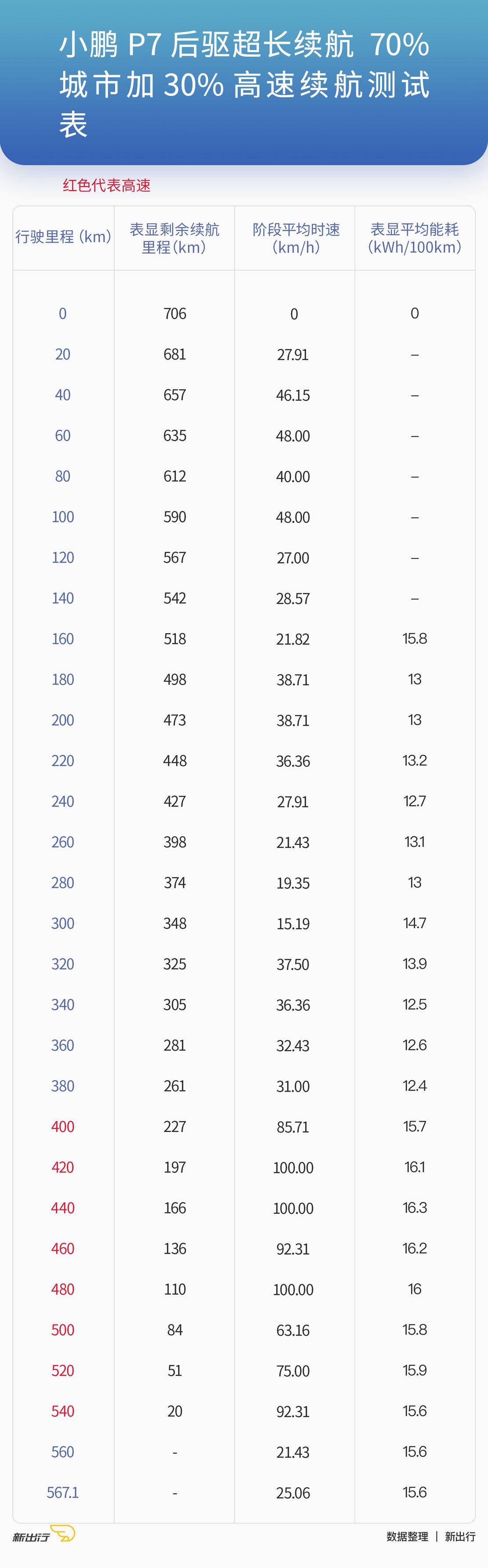Image resolution: width=488 pixels, height=1568 pixels.
Task: Select the starting range value 706
Action: [175, 313]
